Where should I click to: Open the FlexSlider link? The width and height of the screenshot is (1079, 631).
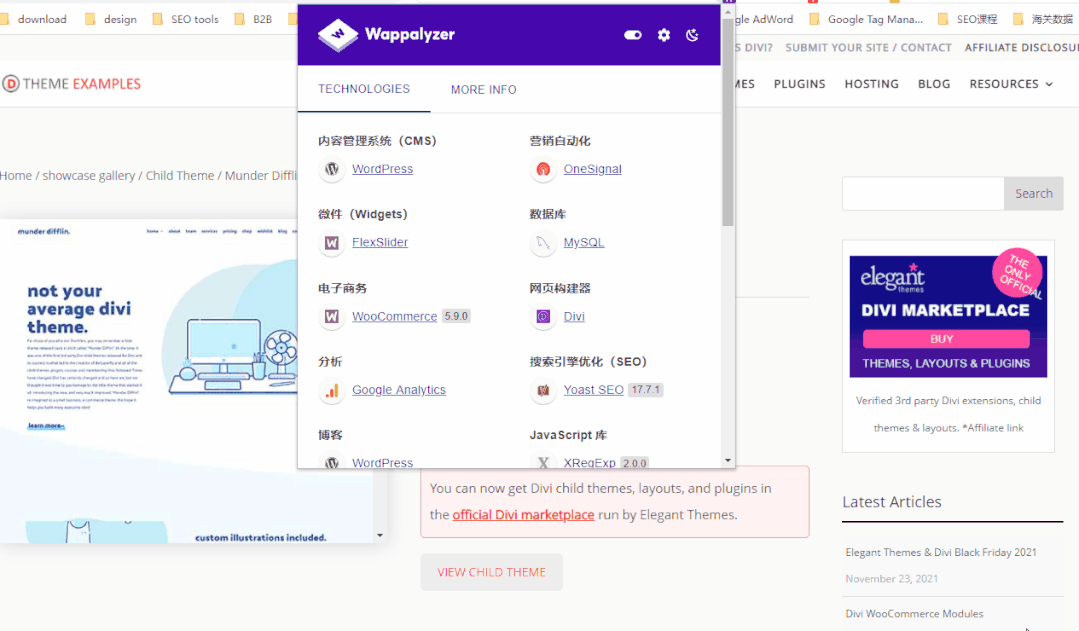point(380,242)
